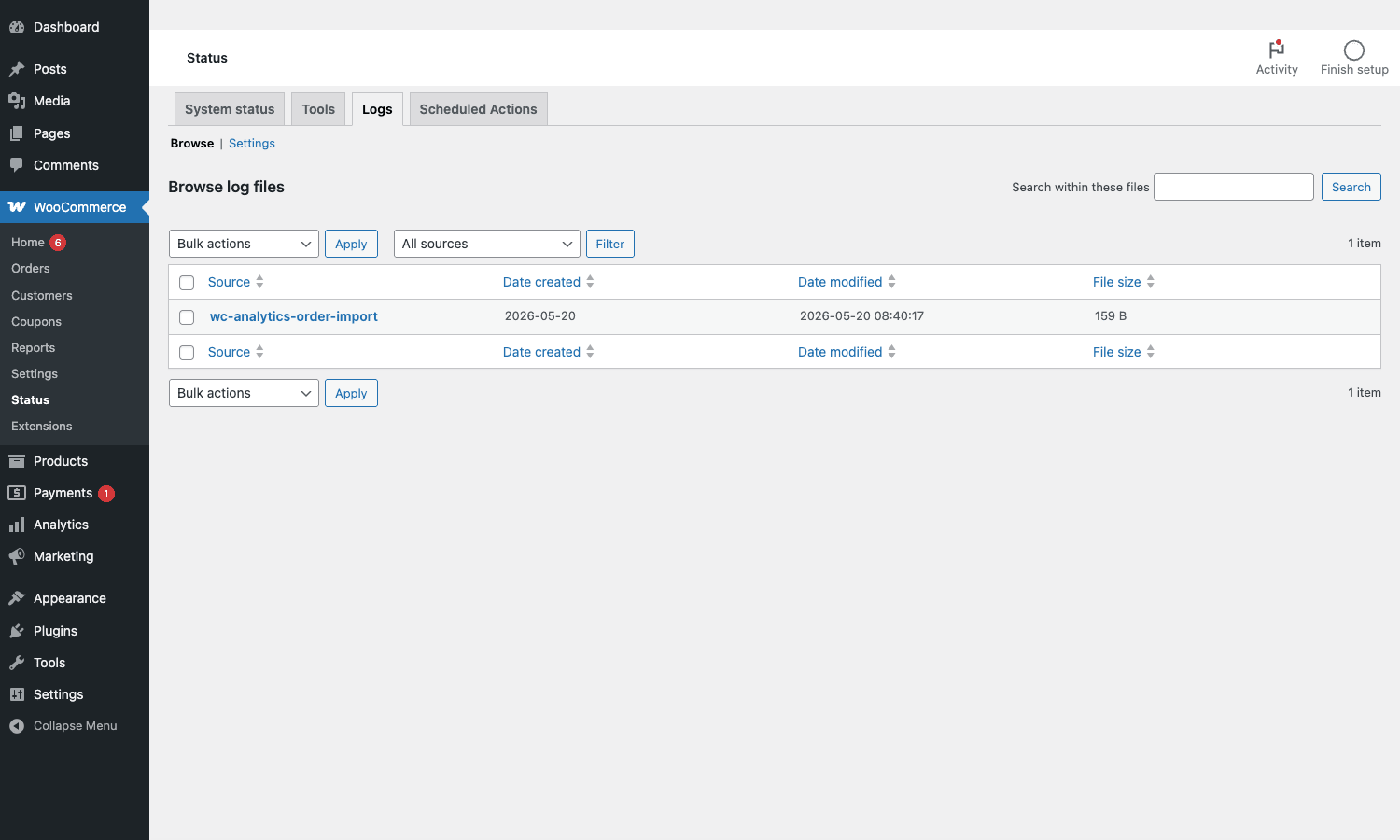
Task: Open WooCommerce Orders submenu item
Action: pyautogui.click(x=31, y=268)
